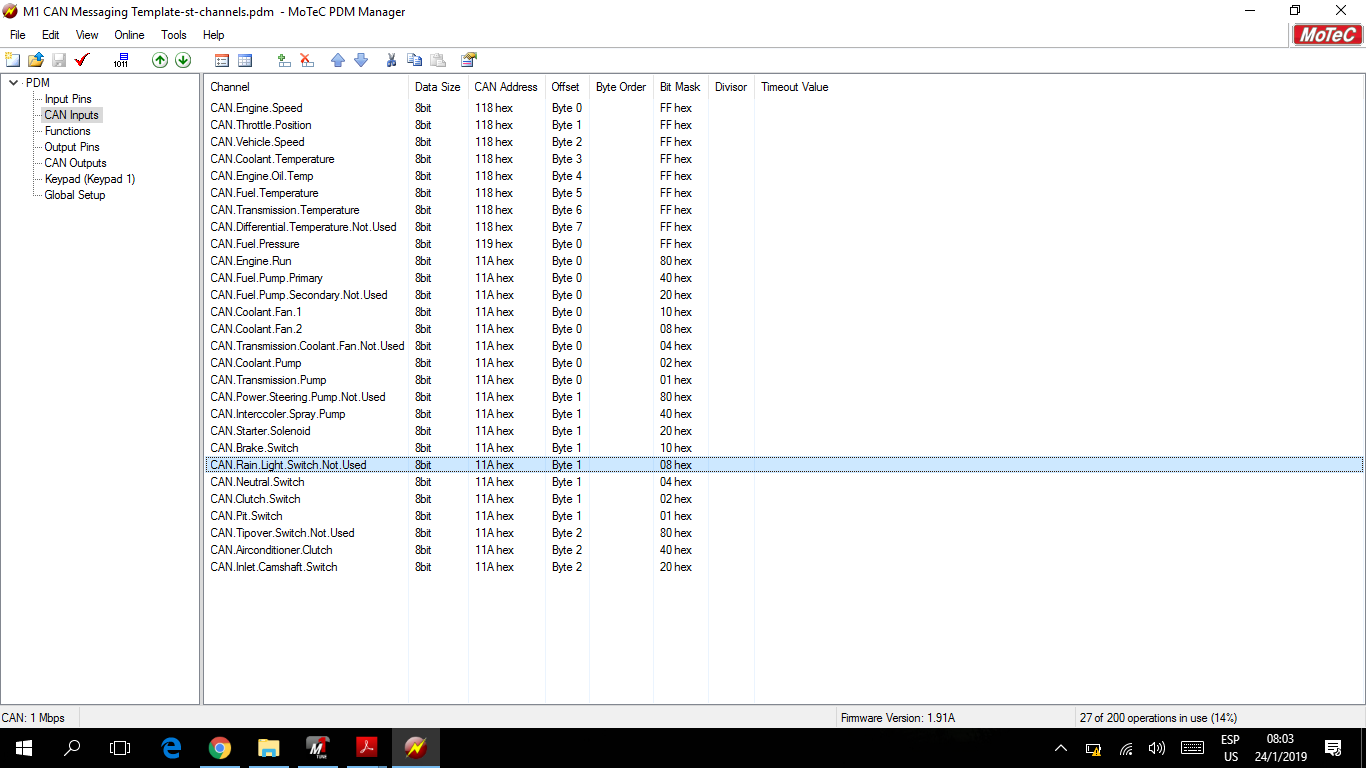This screenshot has height=768, width=1366.
Task: Click the Offset column header
Action: (x=567, y=87)
